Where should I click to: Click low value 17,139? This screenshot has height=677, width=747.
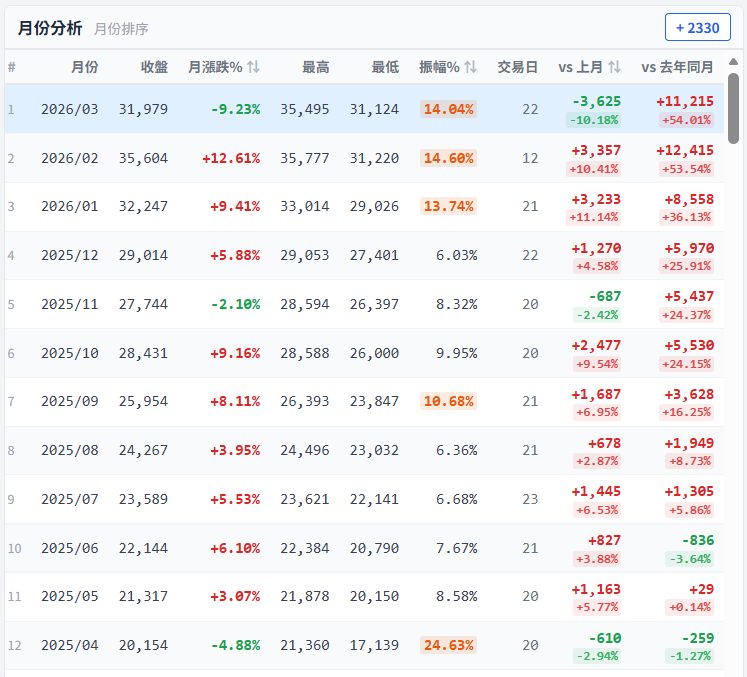(x=374, y=645)
